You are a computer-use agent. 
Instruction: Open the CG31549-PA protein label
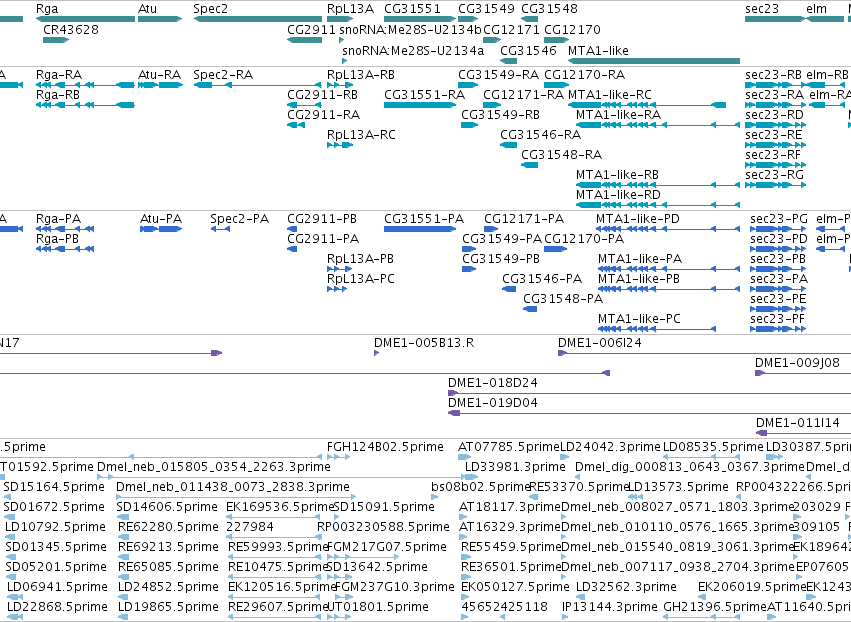(x=502, y=238)
